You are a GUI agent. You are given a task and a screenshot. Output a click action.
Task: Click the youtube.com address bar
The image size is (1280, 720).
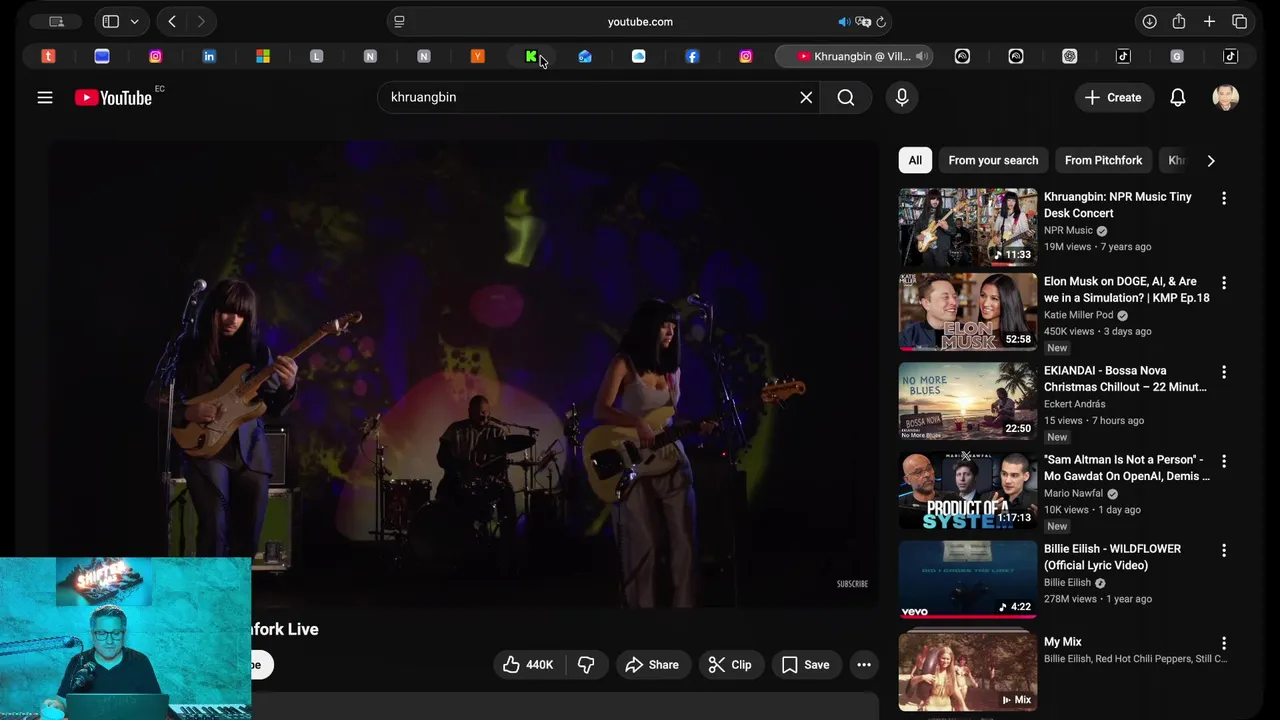pyautogui.click(x=640, y=21)
